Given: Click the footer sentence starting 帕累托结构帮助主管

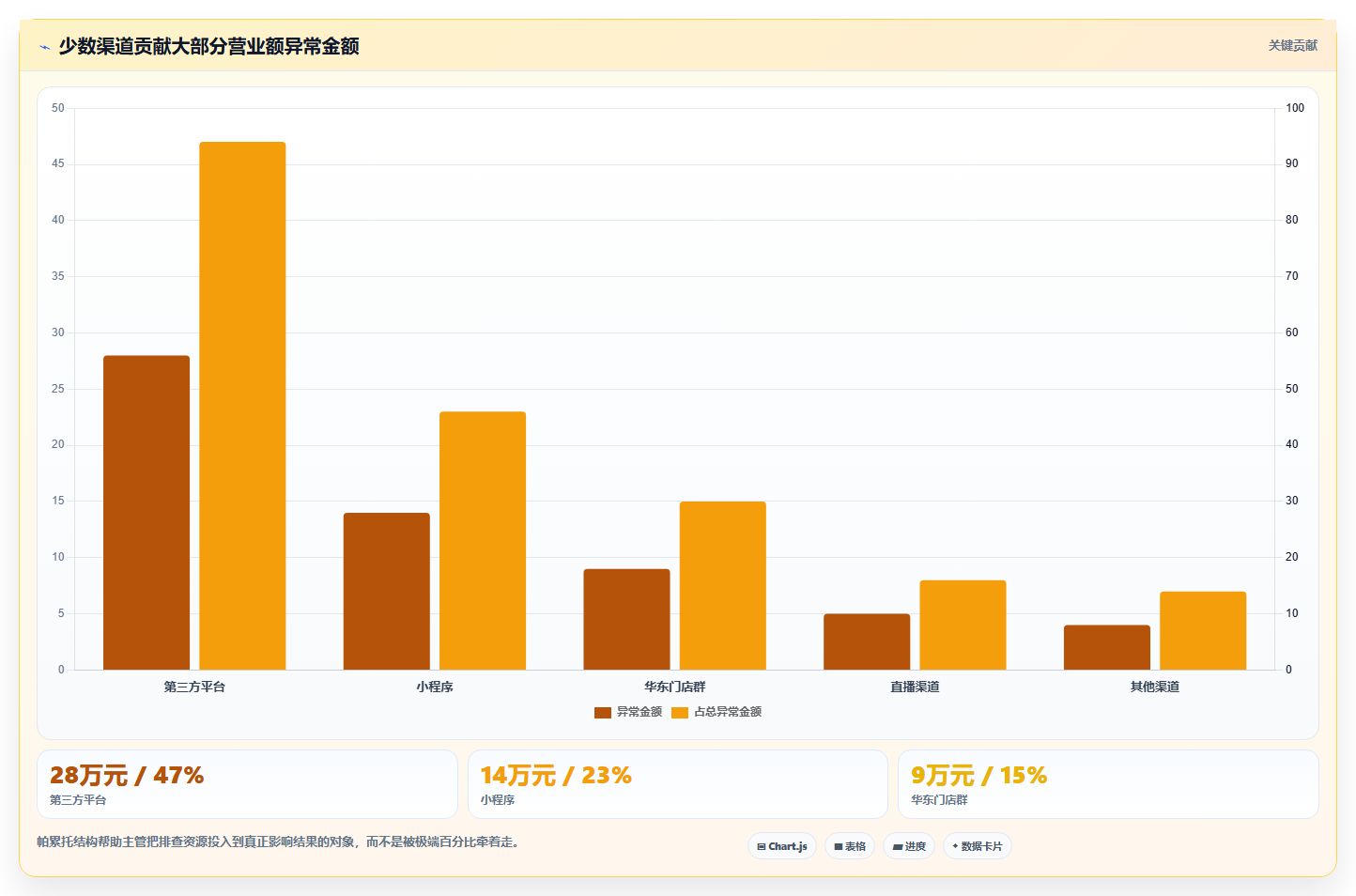Looking at the screenshot, I should [278, 842].
